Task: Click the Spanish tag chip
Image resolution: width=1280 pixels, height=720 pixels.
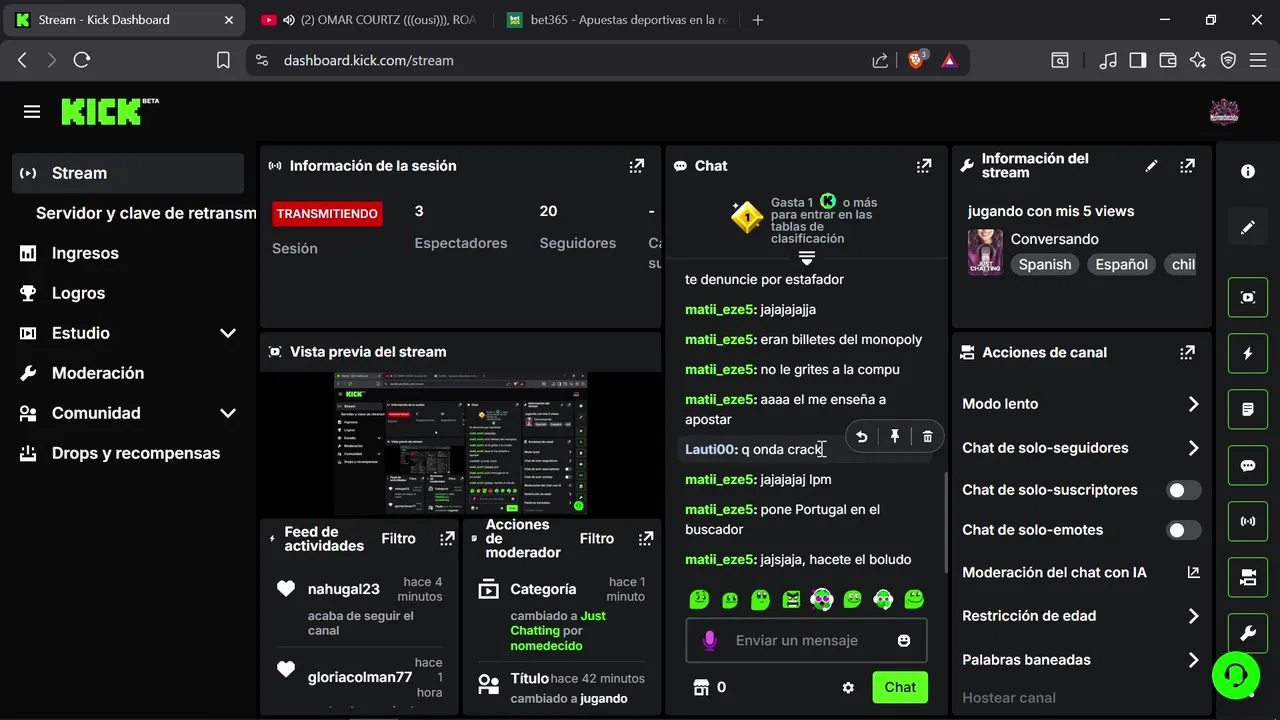Action: (1045, 265)
